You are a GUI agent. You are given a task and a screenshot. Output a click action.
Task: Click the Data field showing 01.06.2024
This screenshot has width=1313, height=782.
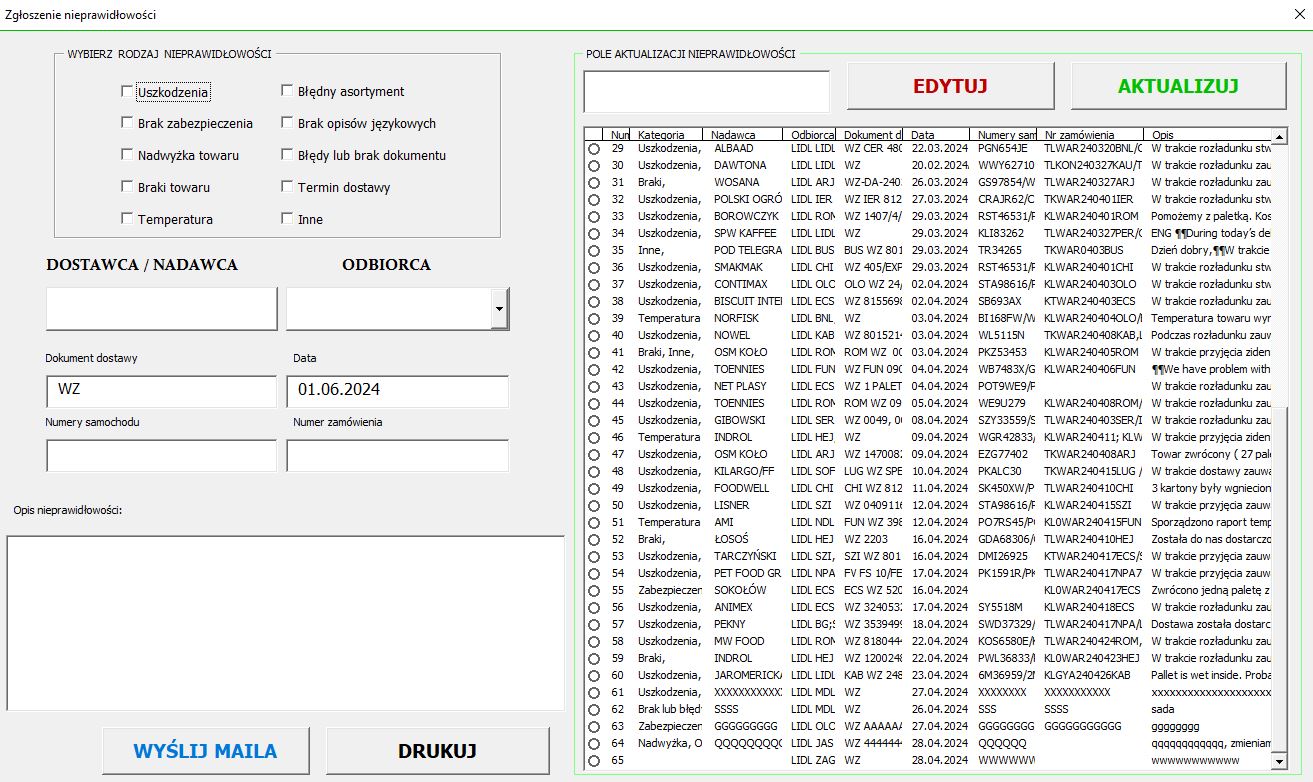397,391
